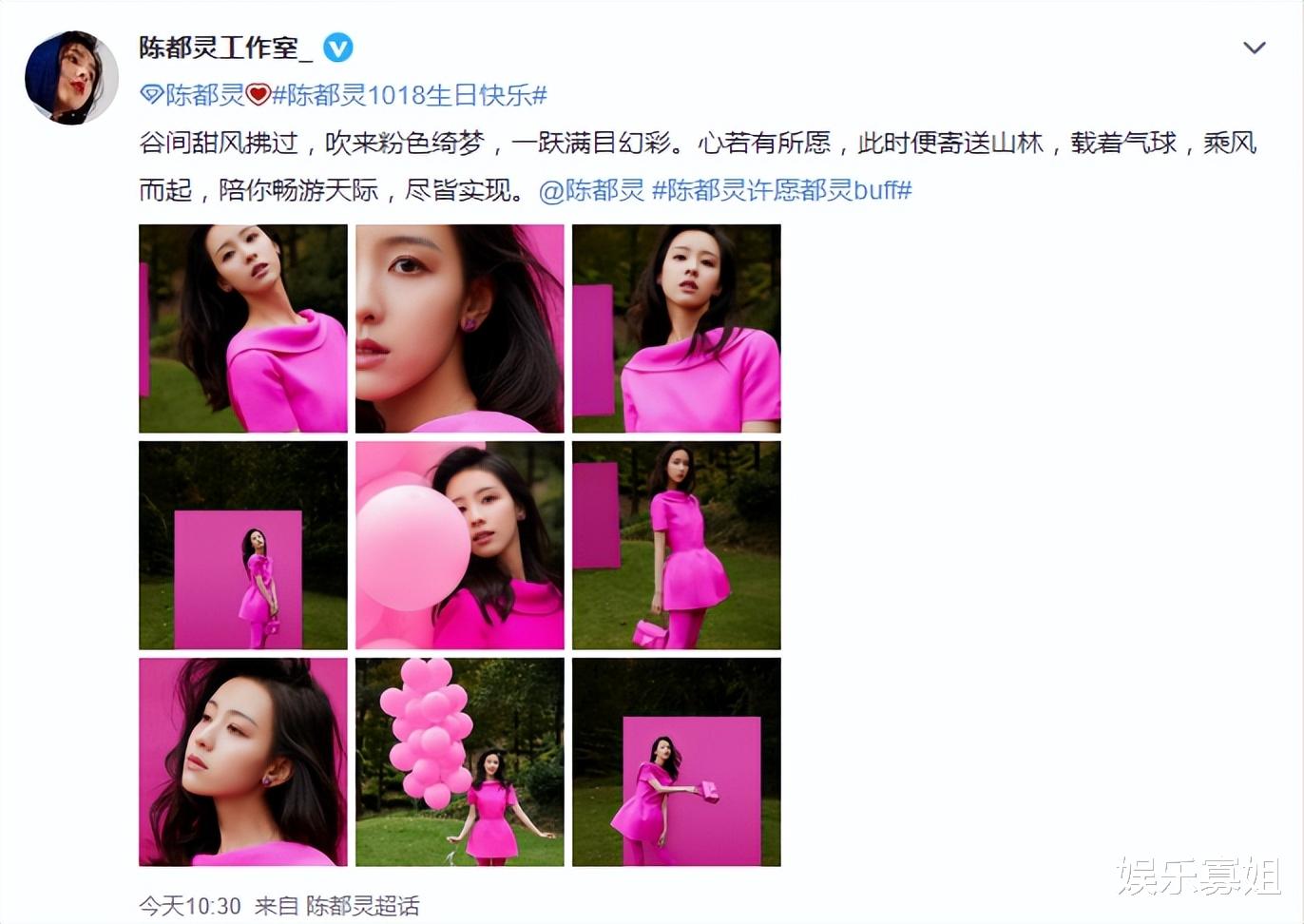The image size is (1304, 924).
Task: Open bottom-right photo holding pink bag out
Action: pos(677,762)
